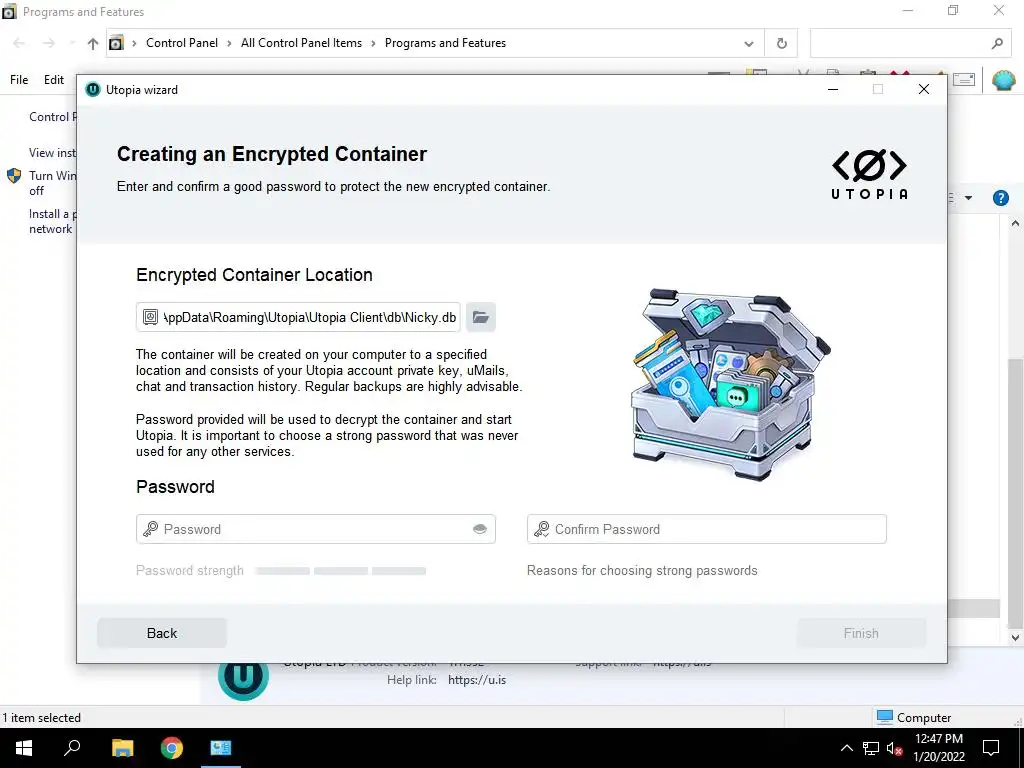
Task: Expand the address bar history dropdown
Action: (x=748, y=44)
